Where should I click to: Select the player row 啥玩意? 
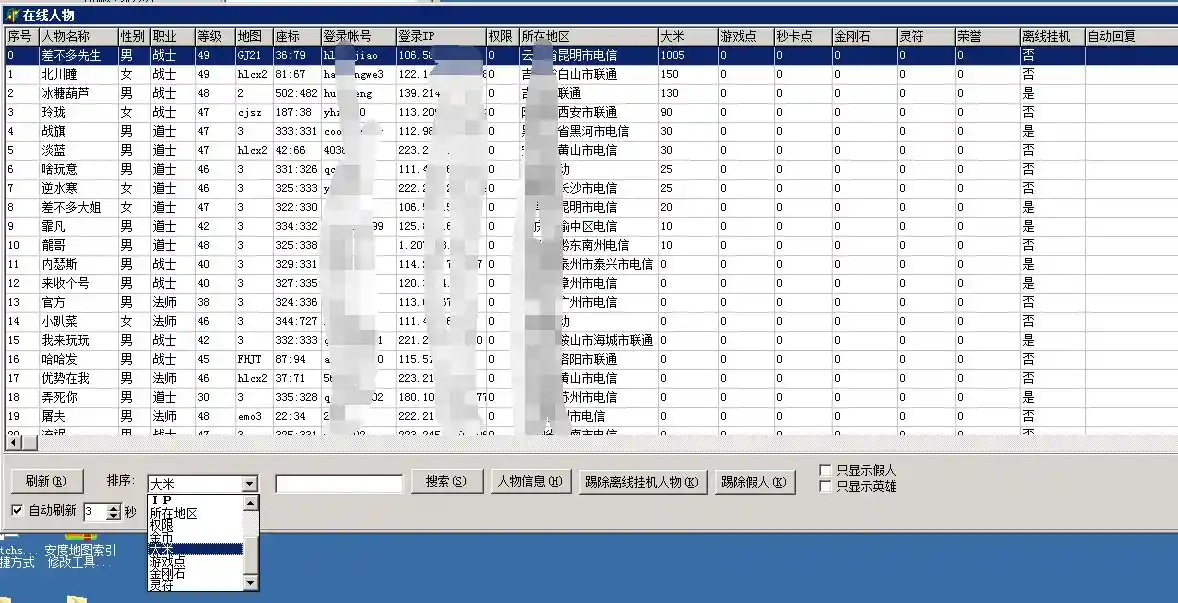click(x=591, y=169)
